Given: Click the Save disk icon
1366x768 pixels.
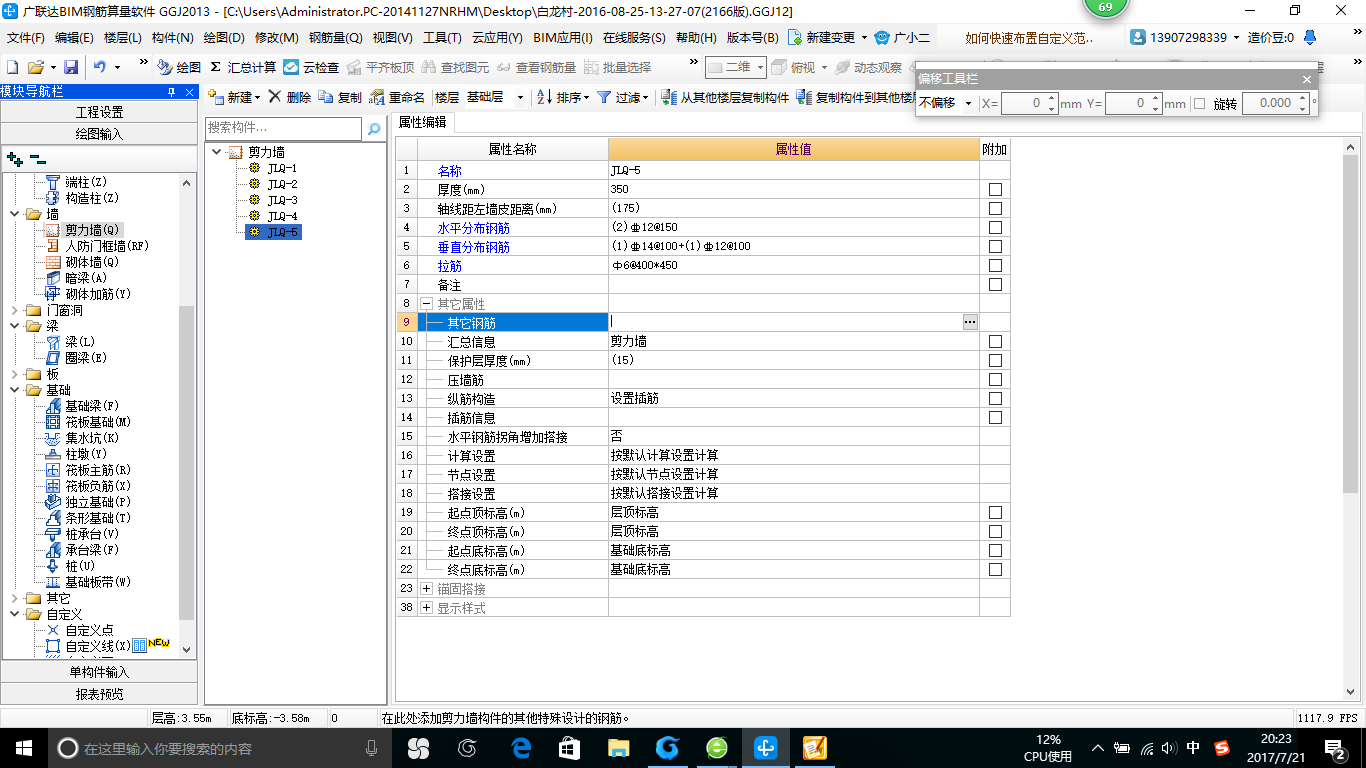Looking at the screenshot, I should [x=71, y=67].
